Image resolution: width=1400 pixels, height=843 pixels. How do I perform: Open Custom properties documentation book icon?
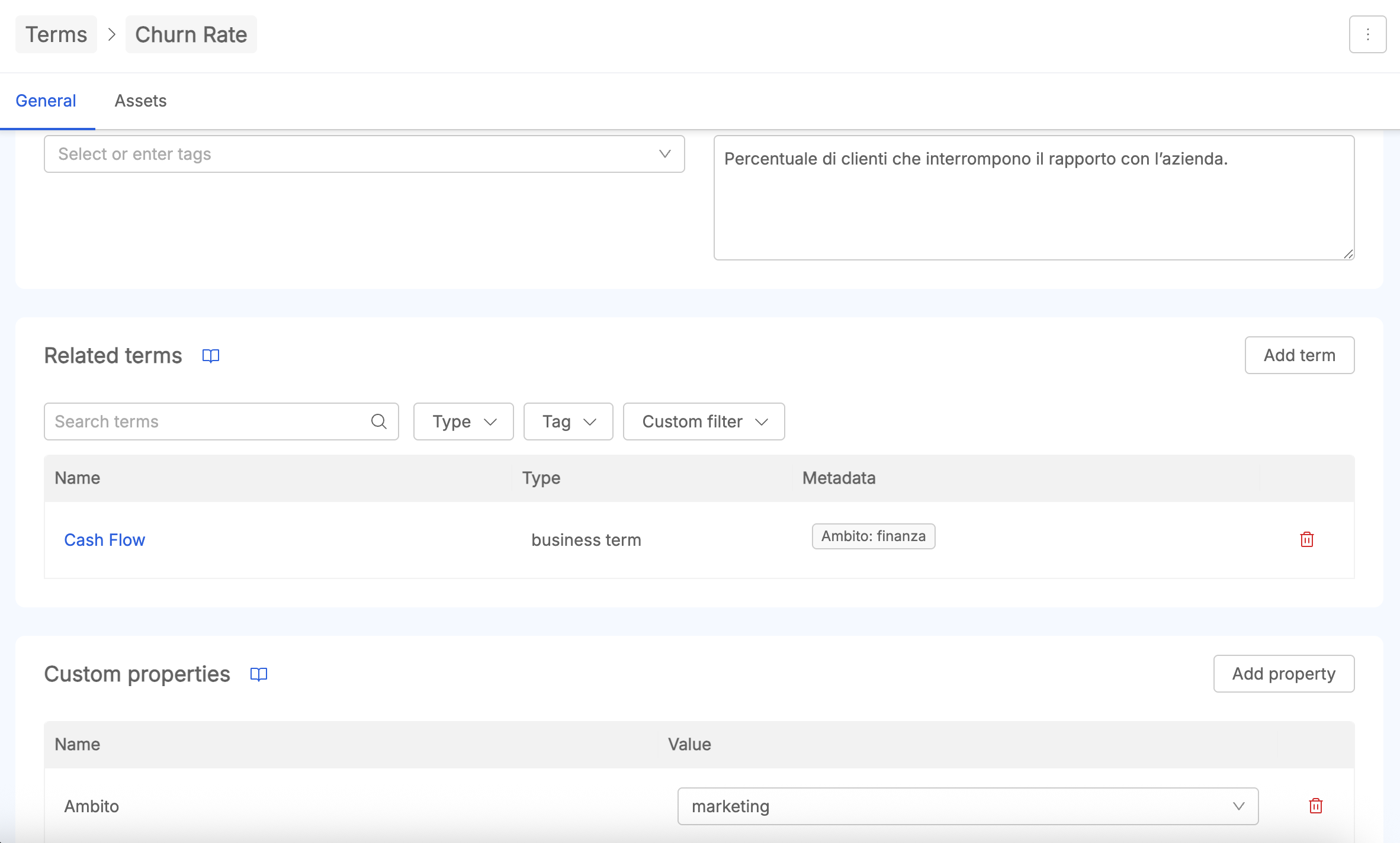(x=259, y=674)
